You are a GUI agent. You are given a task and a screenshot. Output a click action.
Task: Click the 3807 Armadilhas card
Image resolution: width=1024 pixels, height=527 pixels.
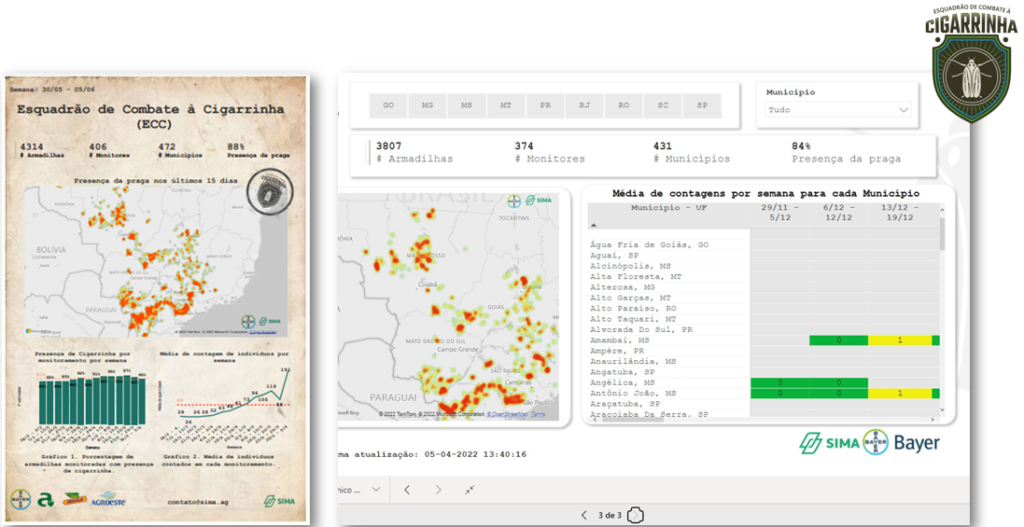click(x=414, y=152)
